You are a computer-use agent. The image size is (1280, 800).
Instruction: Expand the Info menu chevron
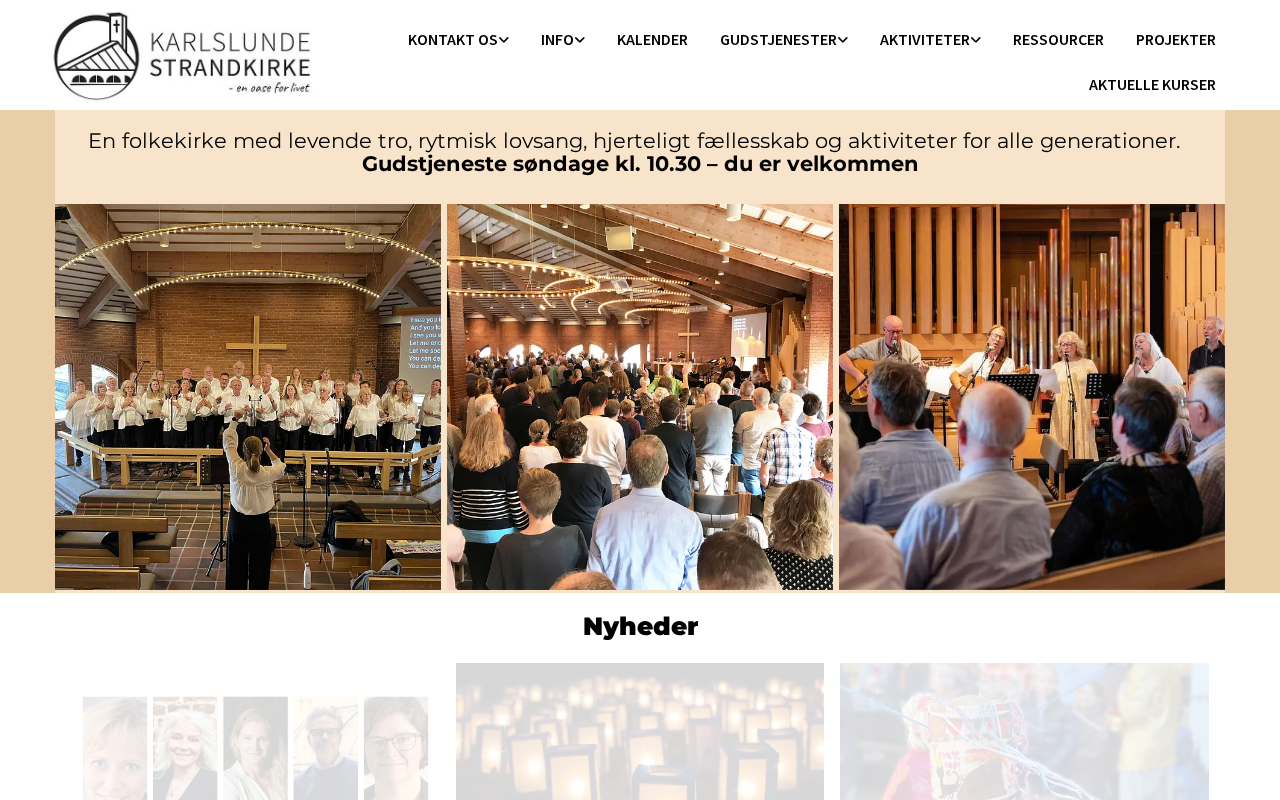[580, 40]
